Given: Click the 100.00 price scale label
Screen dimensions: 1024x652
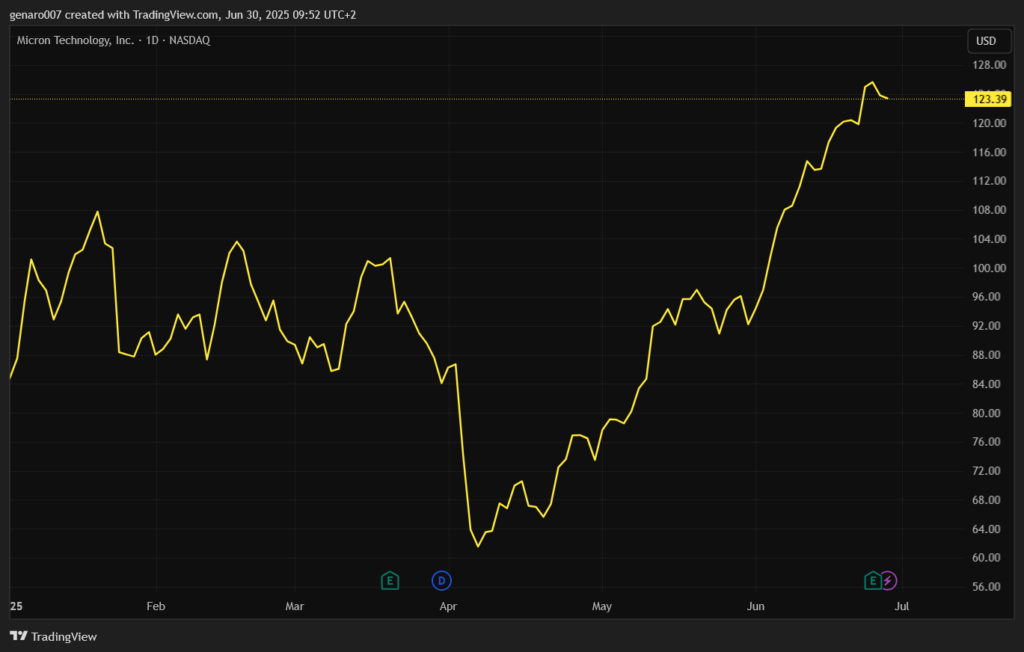Looking at the screenshot, I should [x=989, y=268].
